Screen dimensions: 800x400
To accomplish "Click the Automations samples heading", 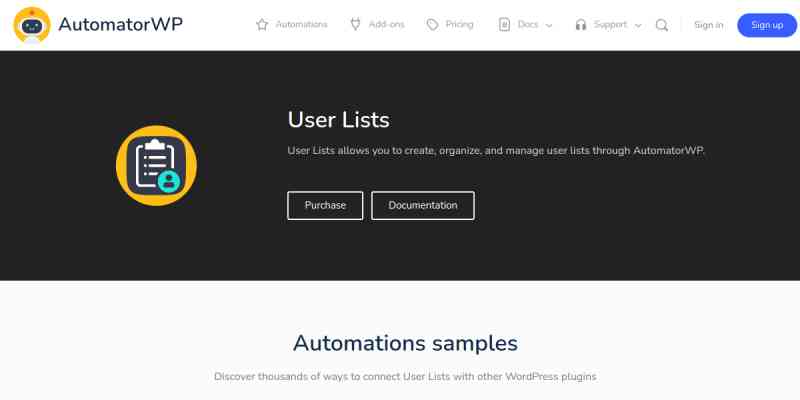I will [405, 343].
